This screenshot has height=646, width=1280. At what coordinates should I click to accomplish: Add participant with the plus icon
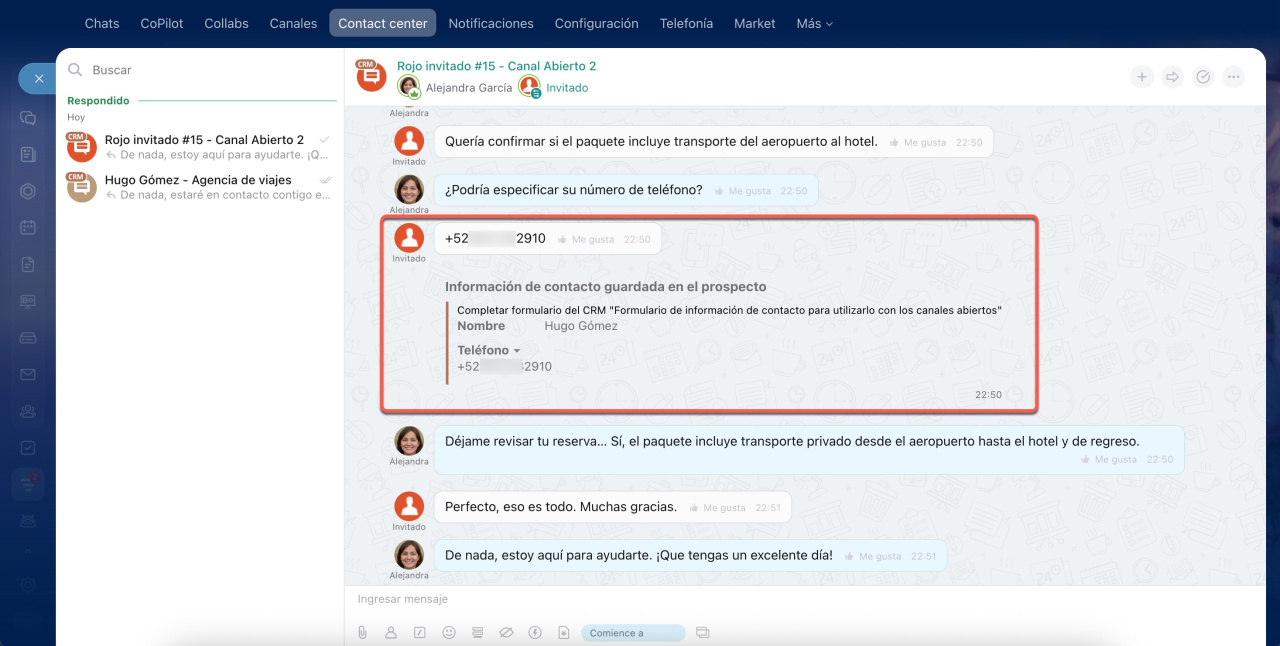click(1142, 77)
